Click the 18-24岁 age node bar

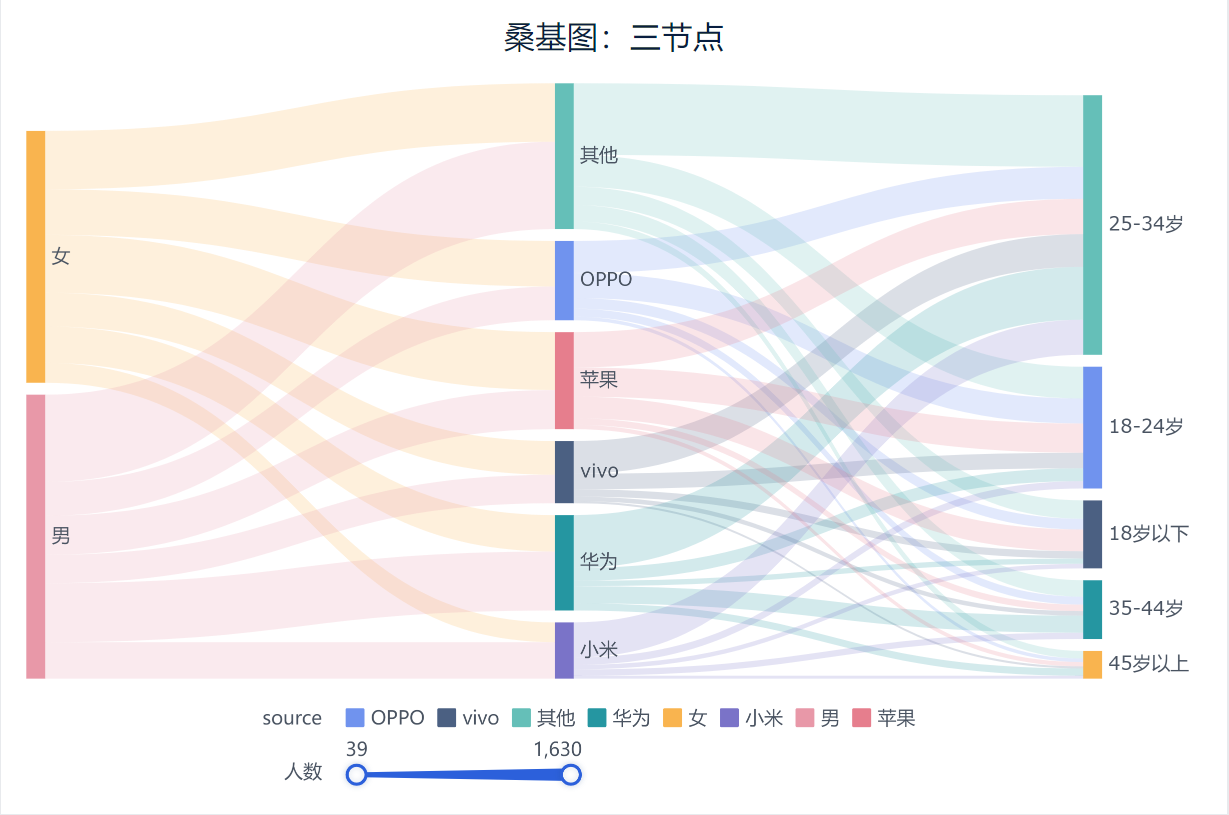[1092, 427]
